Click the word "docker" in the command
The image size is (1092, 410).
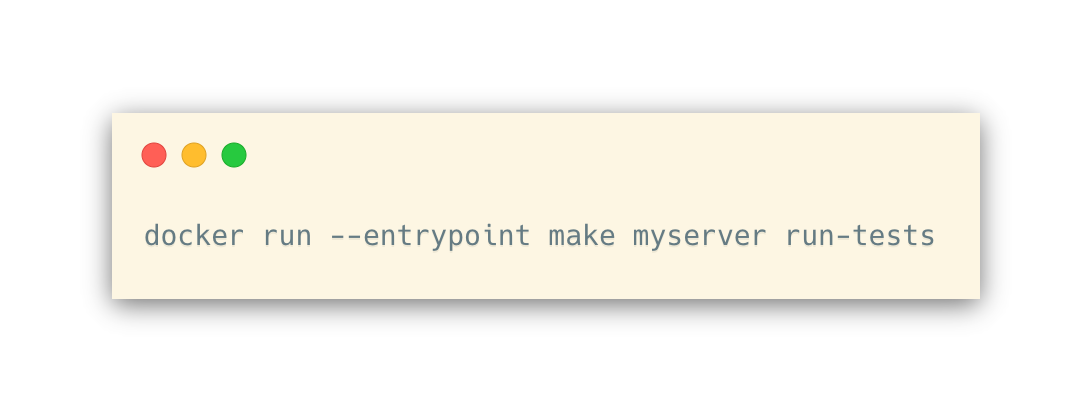tap(194, 235)
